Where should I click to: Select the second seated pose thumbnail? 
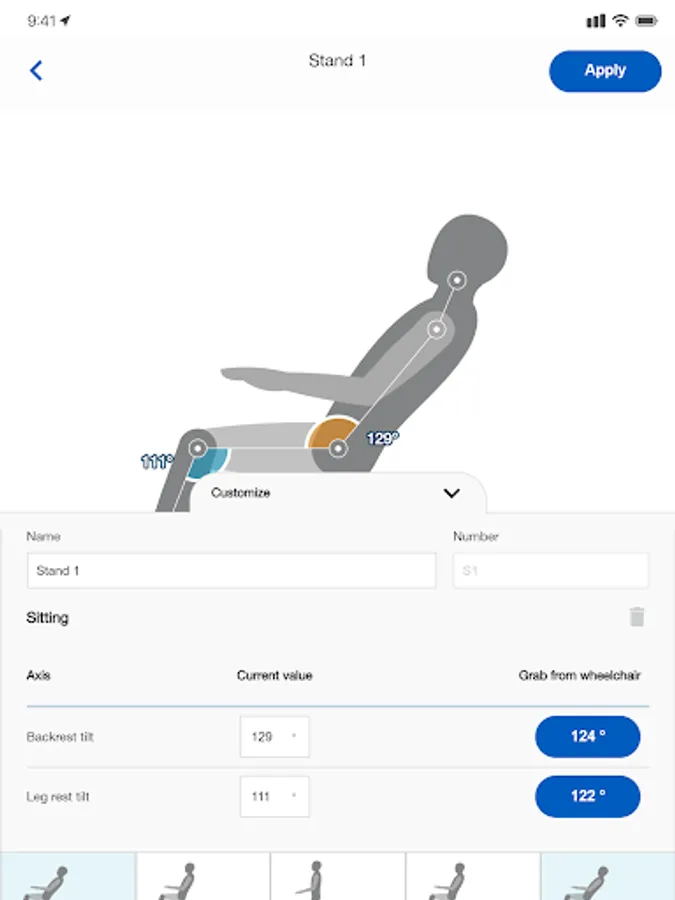point(202,877)
